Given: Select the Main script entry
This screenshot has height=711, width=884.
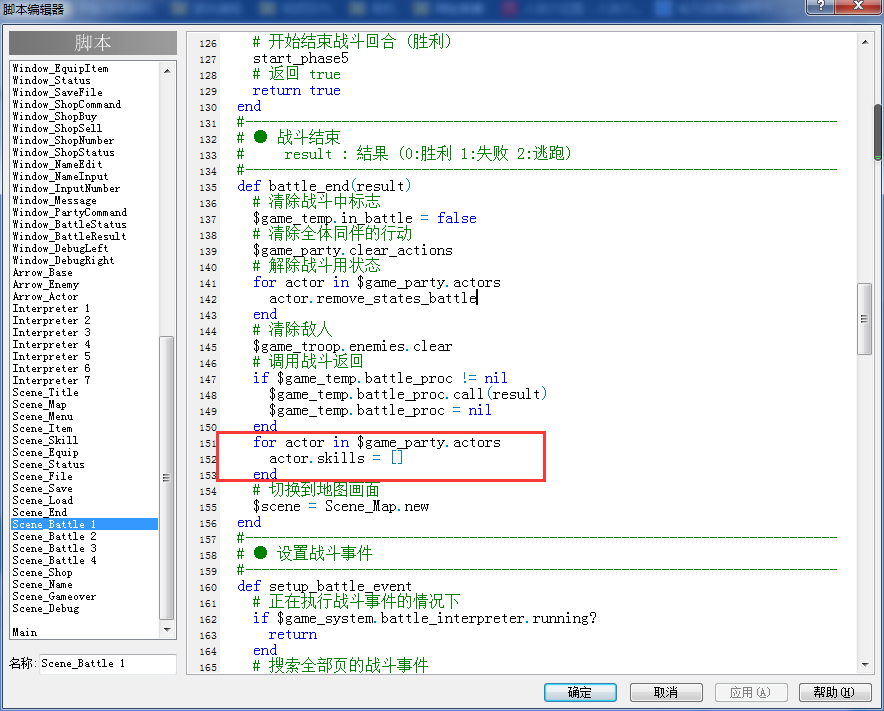Looking at the screenshot, I should (25, 633).
